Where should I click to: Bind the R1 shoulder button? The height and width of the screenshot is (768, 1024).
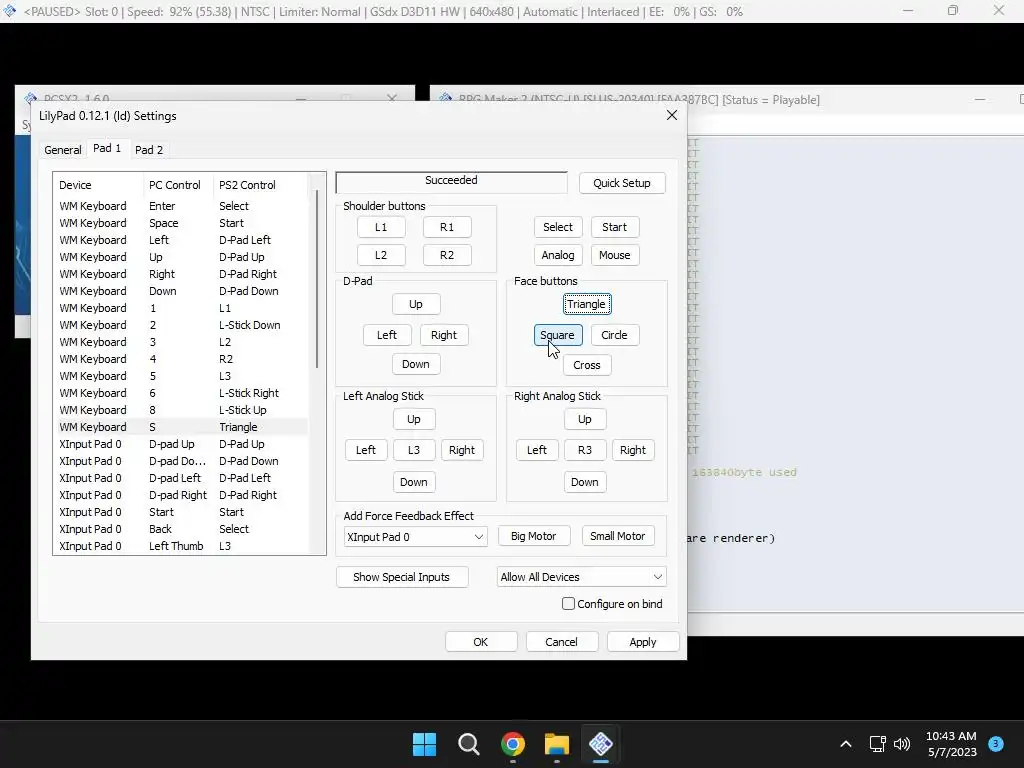coord(447,227)
